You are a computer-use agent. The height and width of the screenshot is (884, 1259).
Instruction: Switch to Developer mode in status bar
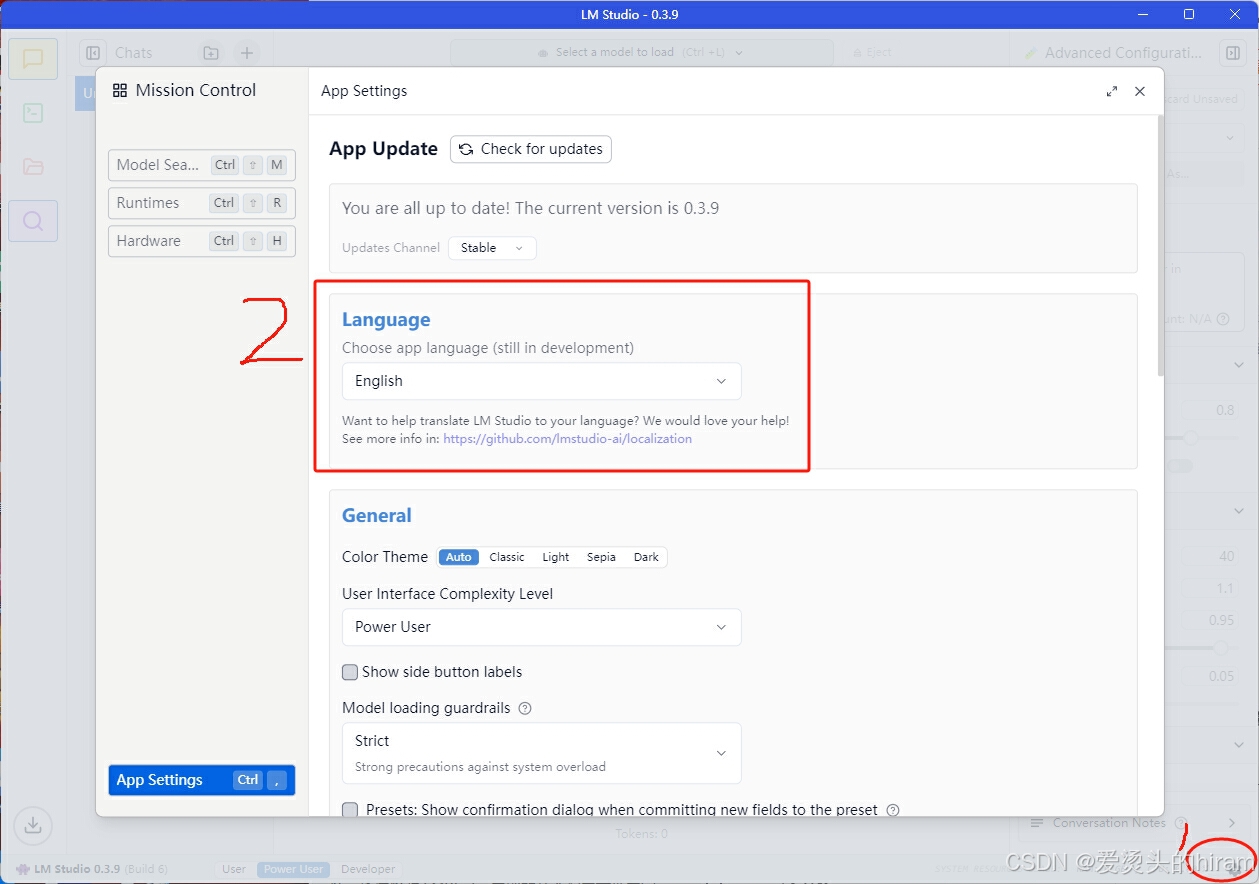[368, 869]
